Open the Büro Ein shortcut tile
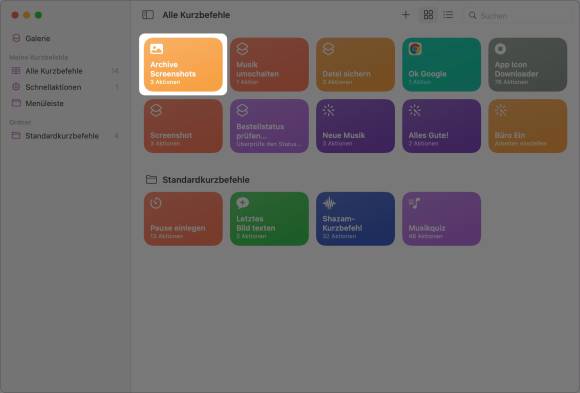580x393 pixels. [x=528, y=126]
